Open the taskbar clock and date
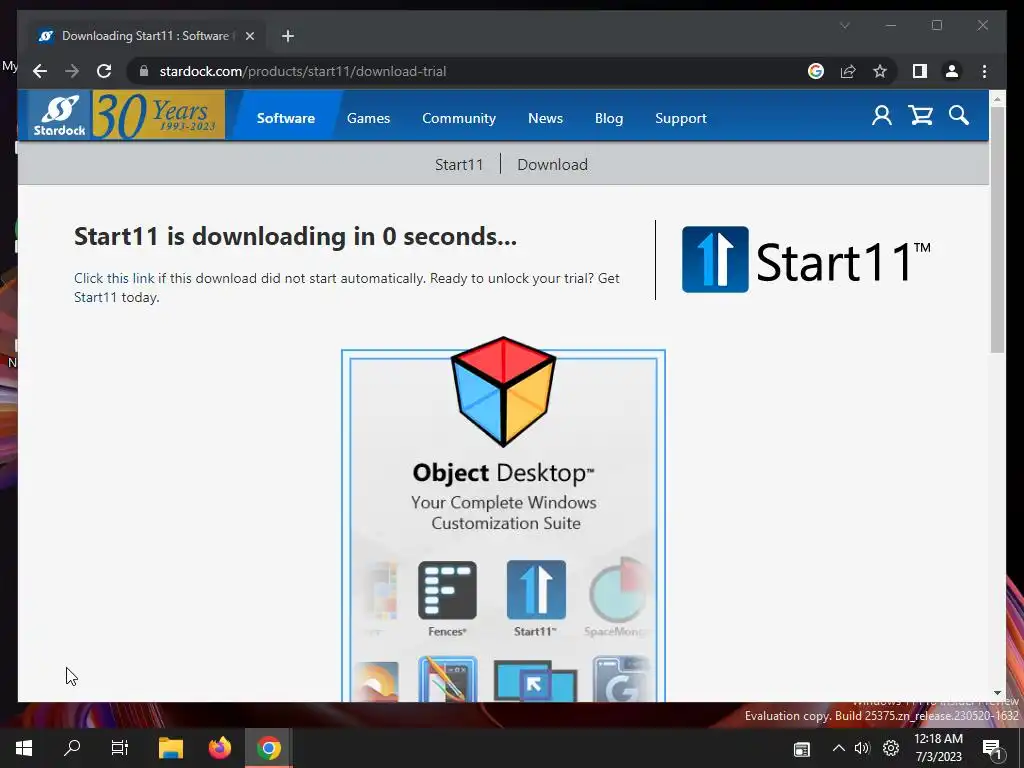 point(938,748)
